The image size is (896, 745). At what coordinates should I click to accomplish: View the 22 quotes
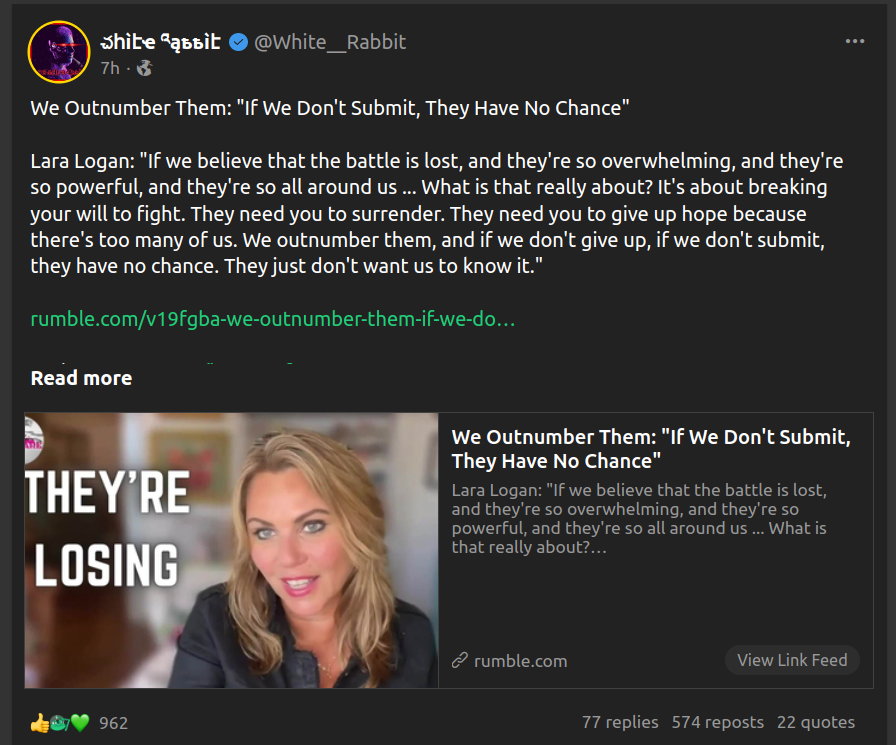[816, 722]
